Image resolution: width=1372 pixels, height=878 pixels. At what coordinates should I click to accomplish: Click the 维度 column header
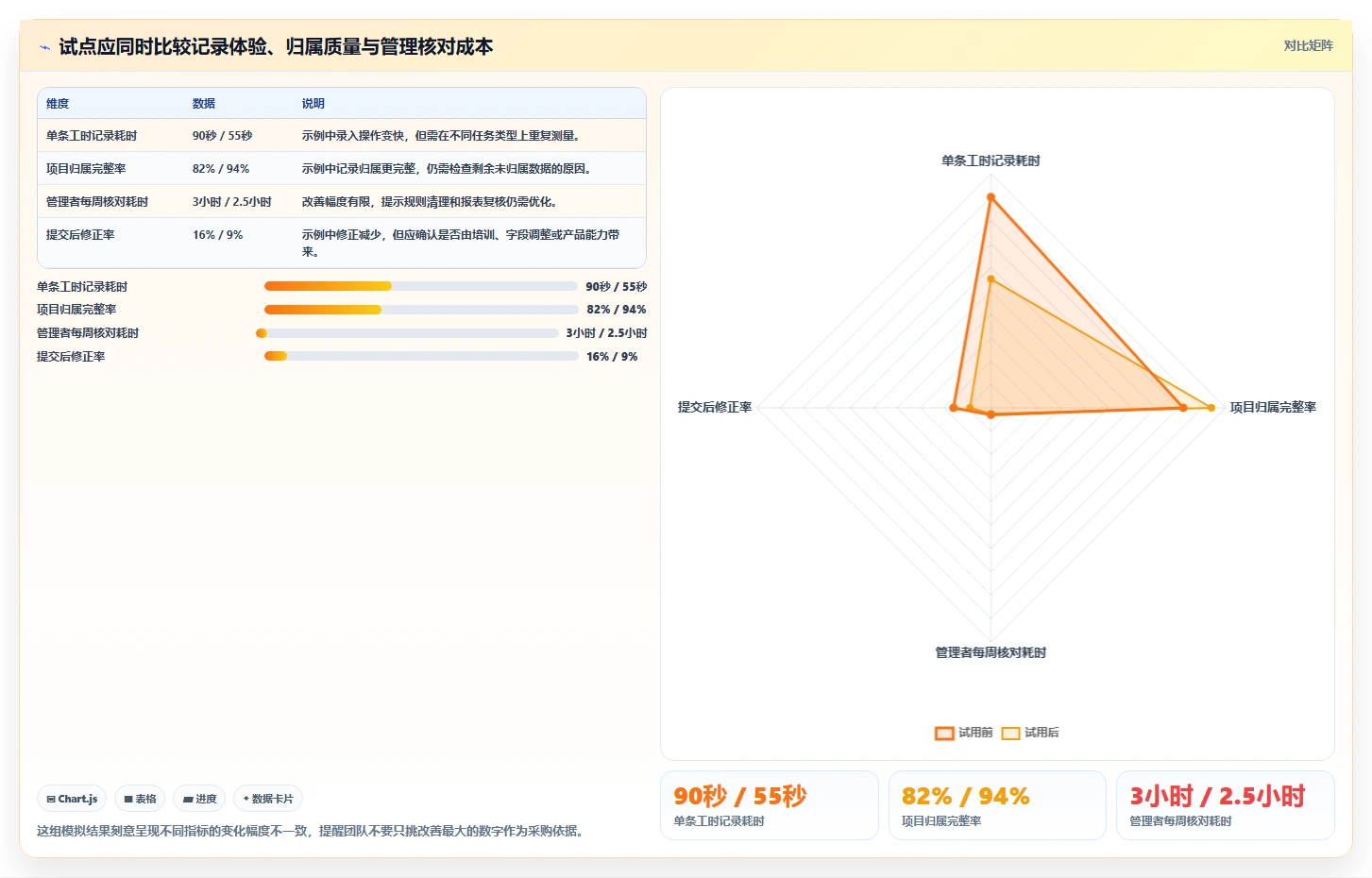pyautogui.click(x=58, y=104)
